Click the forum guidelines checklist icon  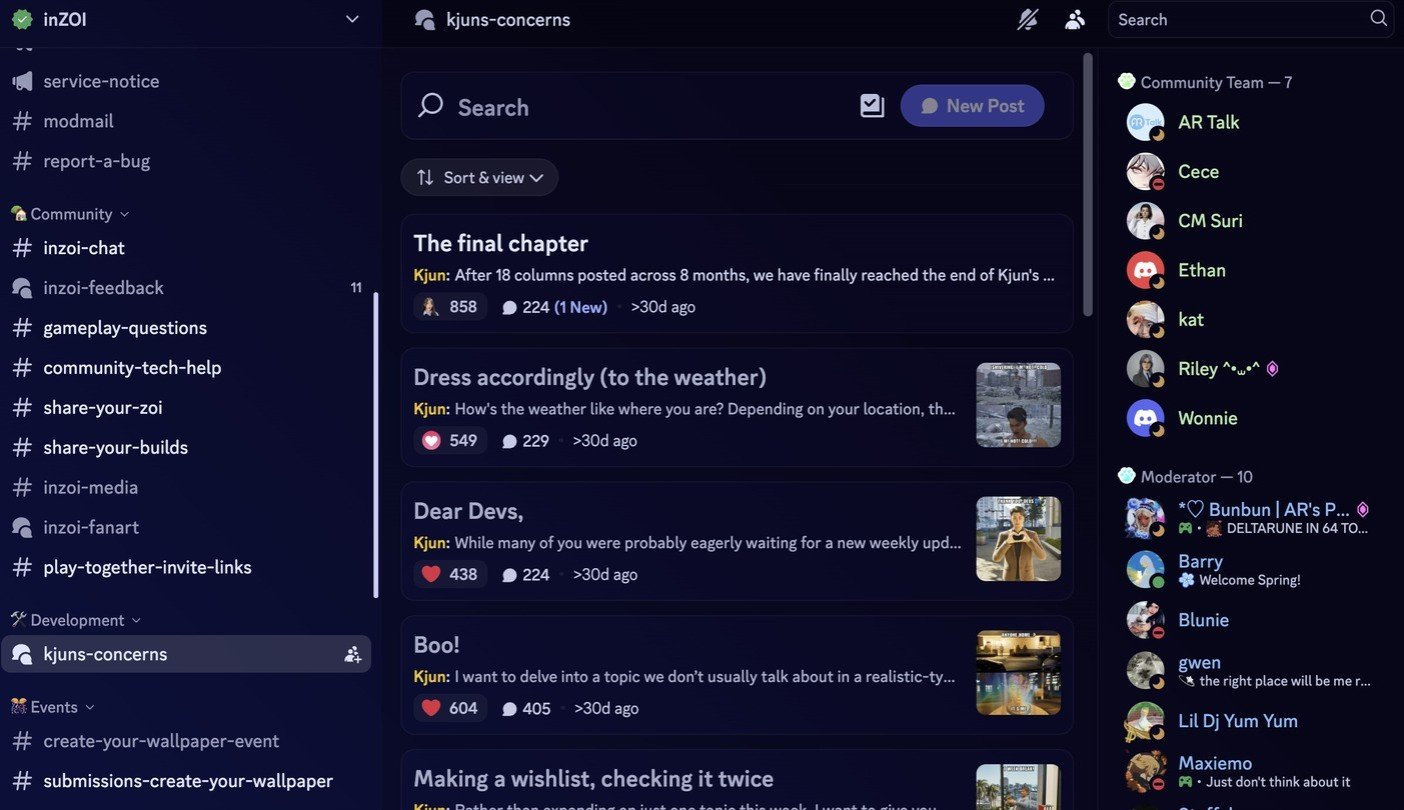tap(872, 105)
